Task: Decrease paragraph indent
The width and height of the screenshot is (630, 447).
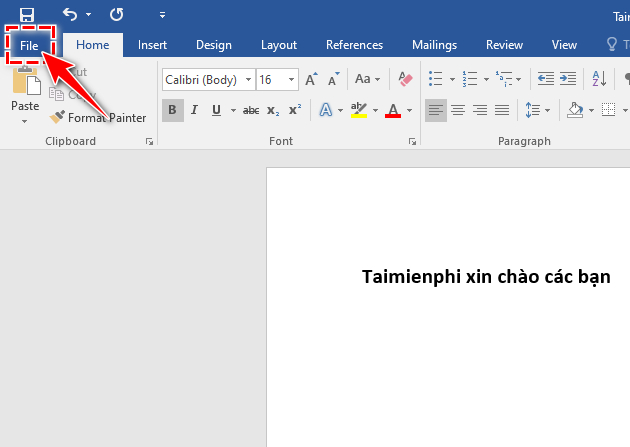Action: pos(546,79)
